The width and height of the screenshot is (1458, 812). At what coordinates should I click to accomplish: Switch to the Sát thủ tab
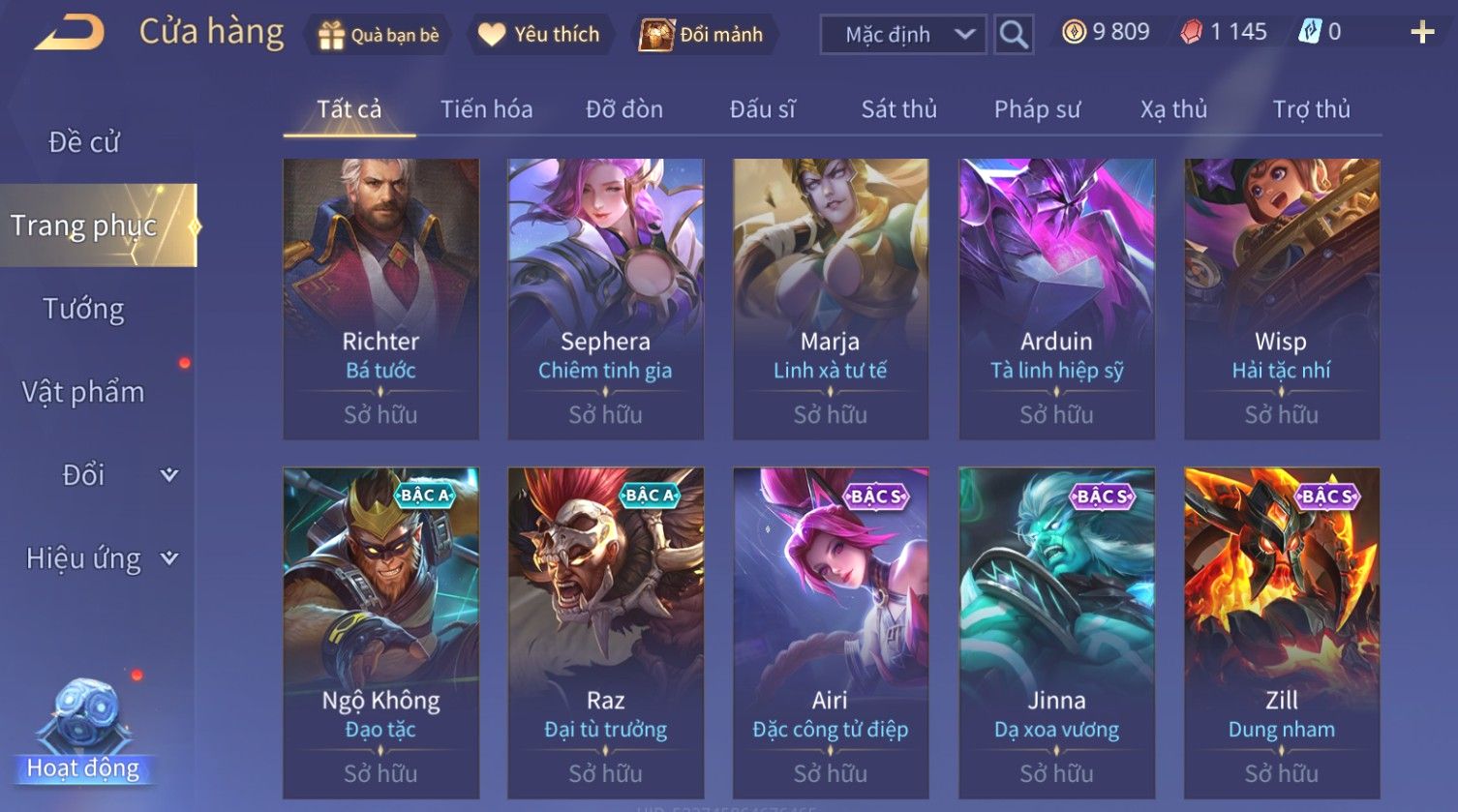coord(899,109)
